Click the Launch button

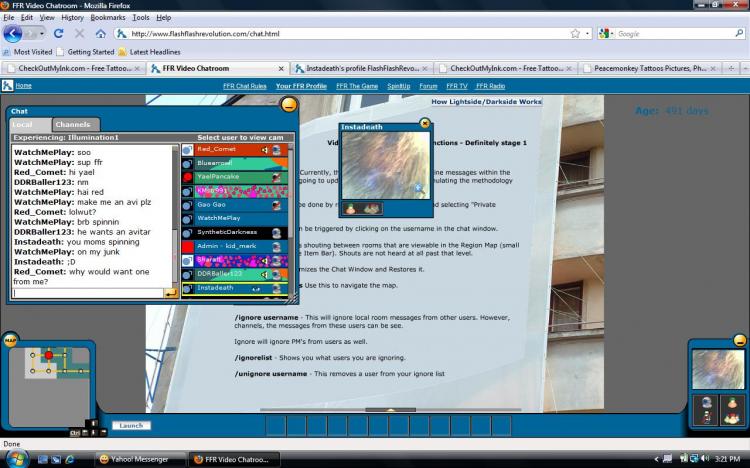131,425
